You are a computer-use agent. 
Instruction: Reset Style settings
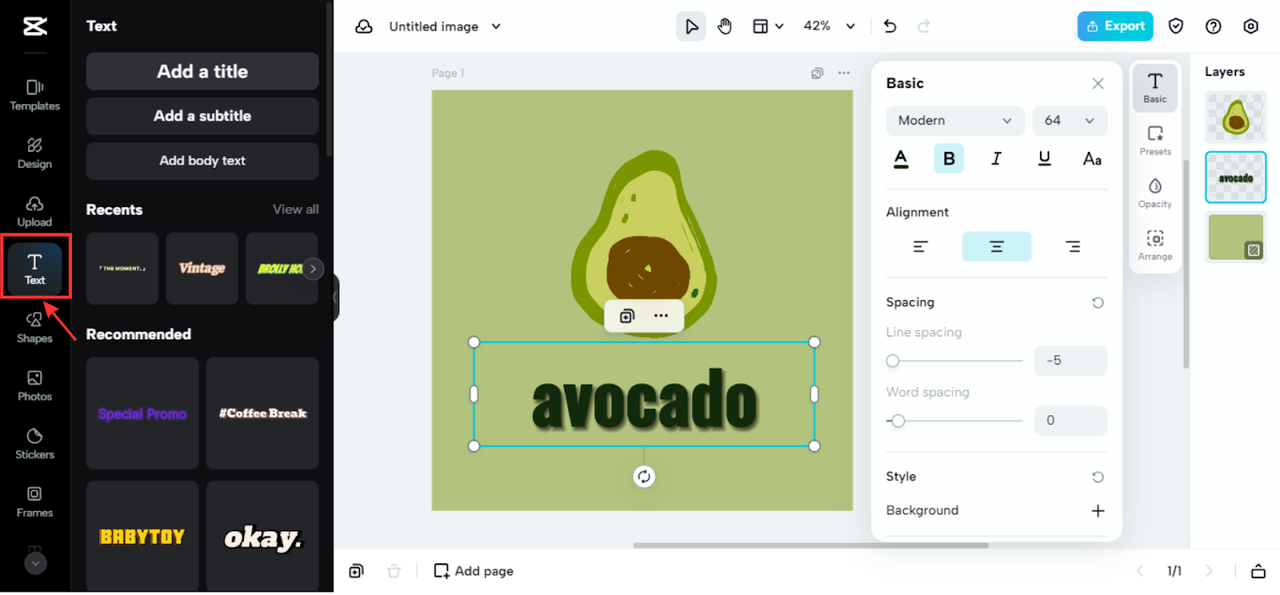pyautogui.click(x=1098, y=477)
